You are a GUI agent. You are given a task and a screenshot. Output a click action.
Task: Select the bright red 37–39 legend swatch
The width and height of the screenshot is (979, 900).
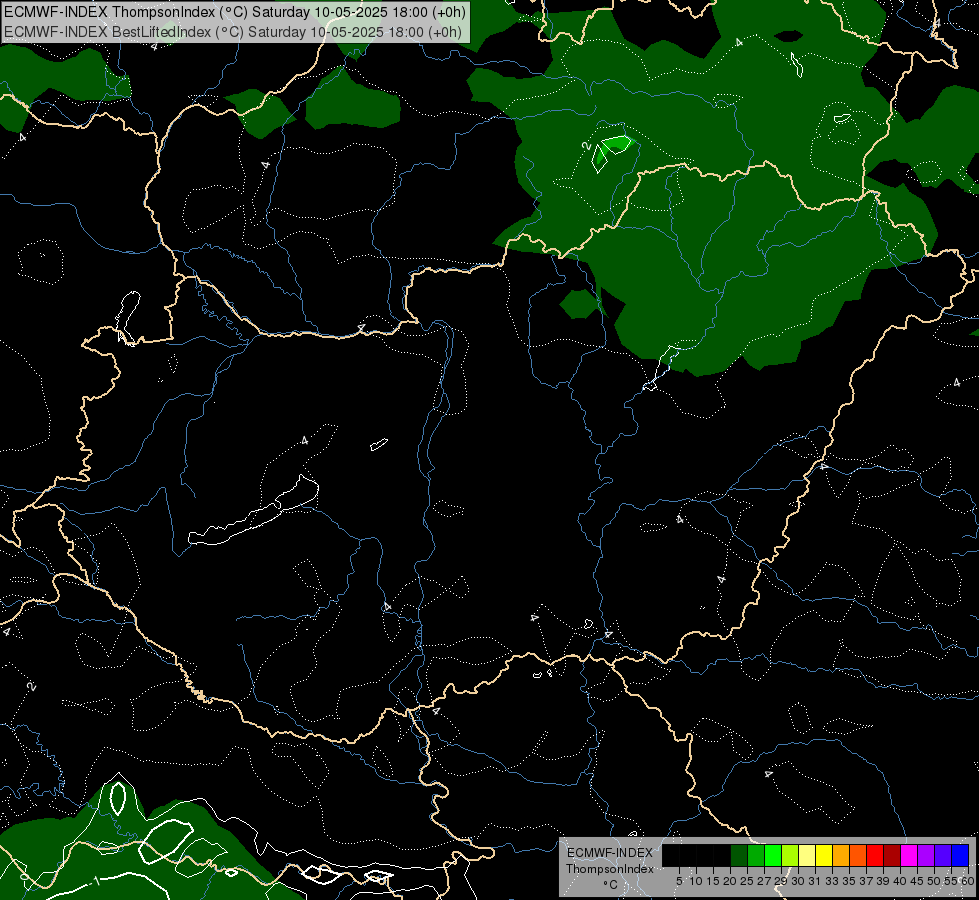tap(875, 855)
